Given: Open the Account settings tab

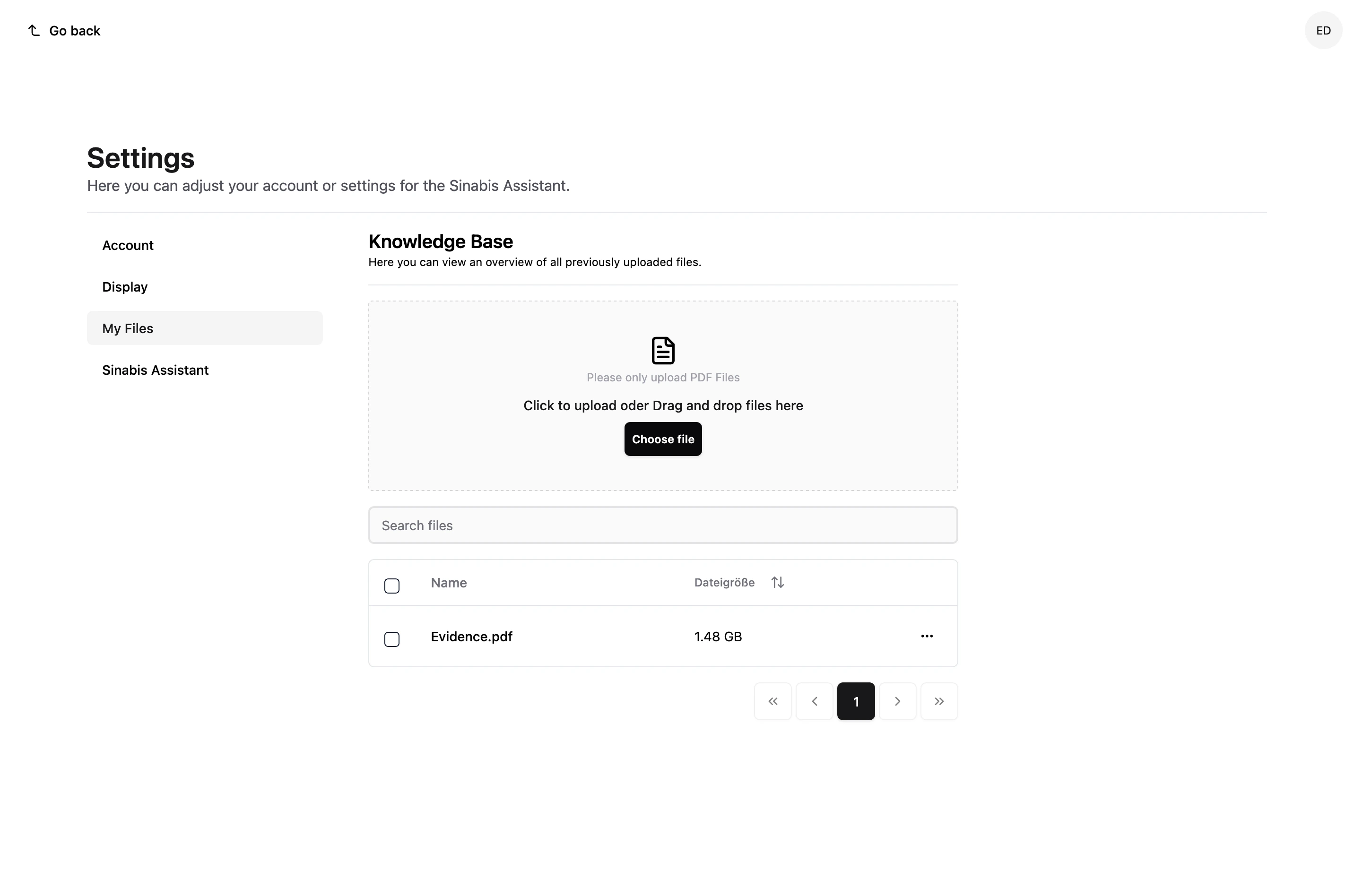Looking at the screenshot, I should 128,245.
